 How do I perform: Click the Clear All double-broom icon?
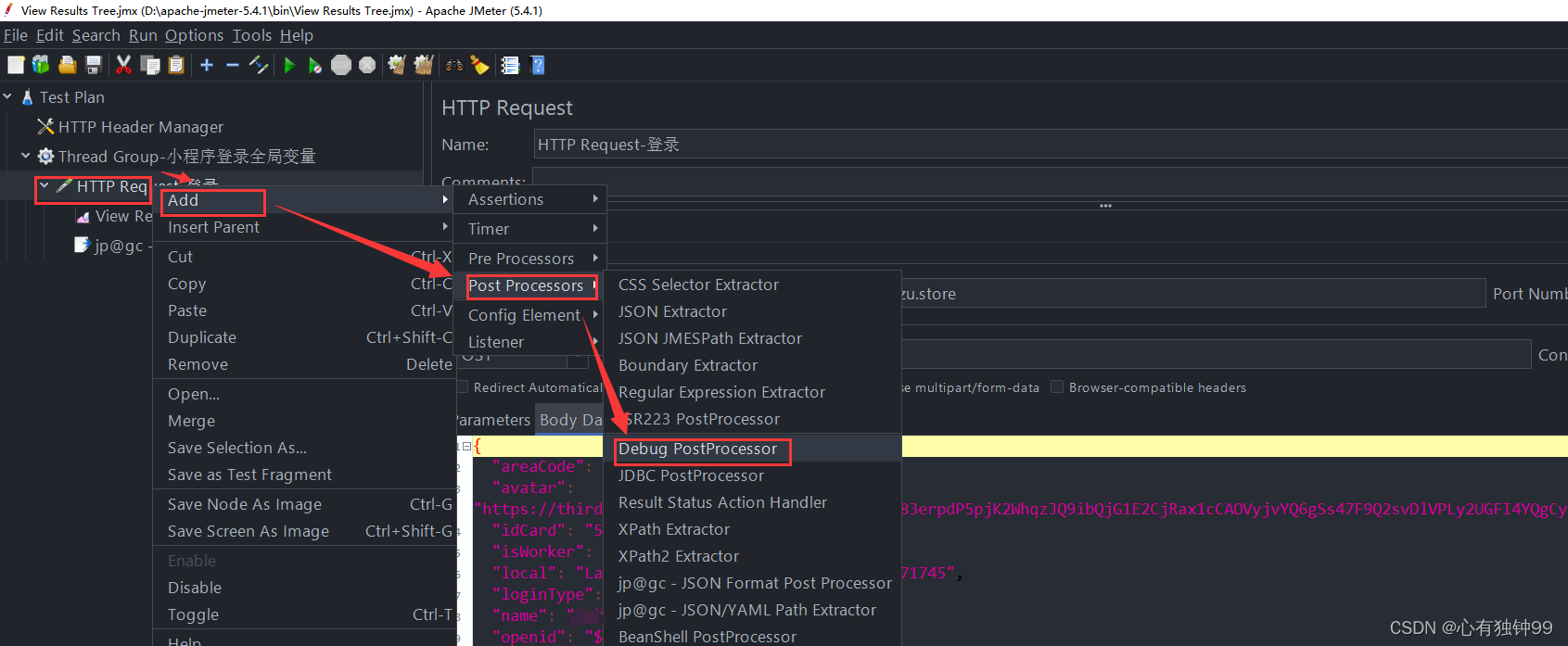click(424, 65)
